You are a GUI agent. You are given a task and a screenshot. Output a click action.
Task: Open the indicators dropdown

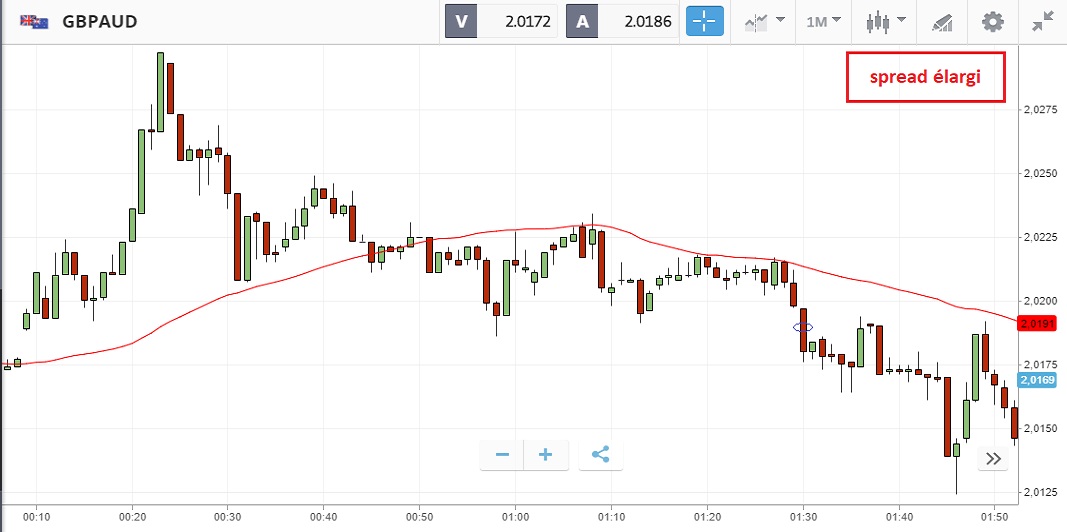coord(764,21)
